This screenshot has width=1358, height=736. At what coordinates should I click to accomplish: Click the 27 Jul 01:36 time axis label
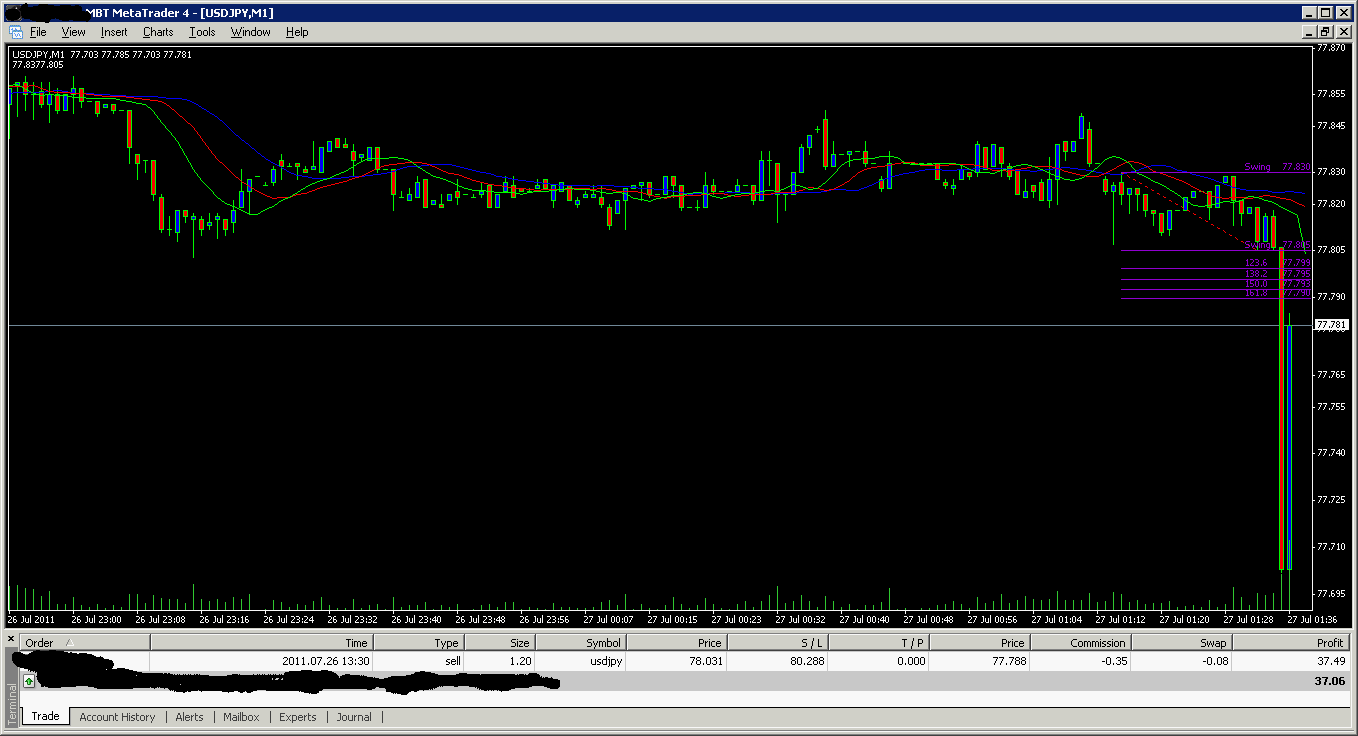(x=1312, y=619)
